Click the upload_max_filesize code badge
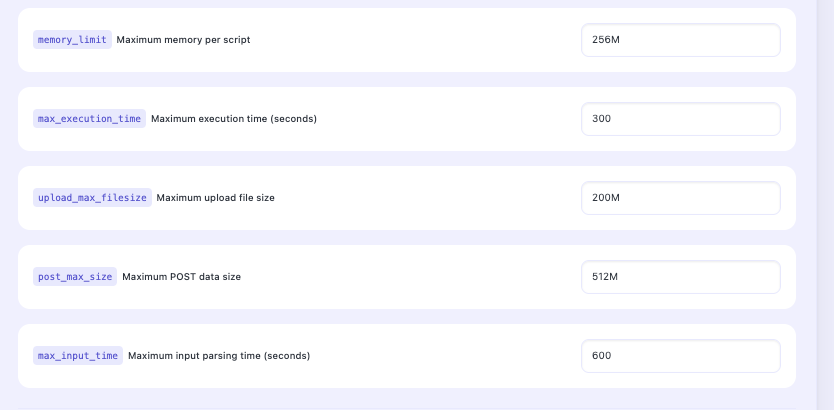This screenshot has width=834, height=410. click(92, 198)
